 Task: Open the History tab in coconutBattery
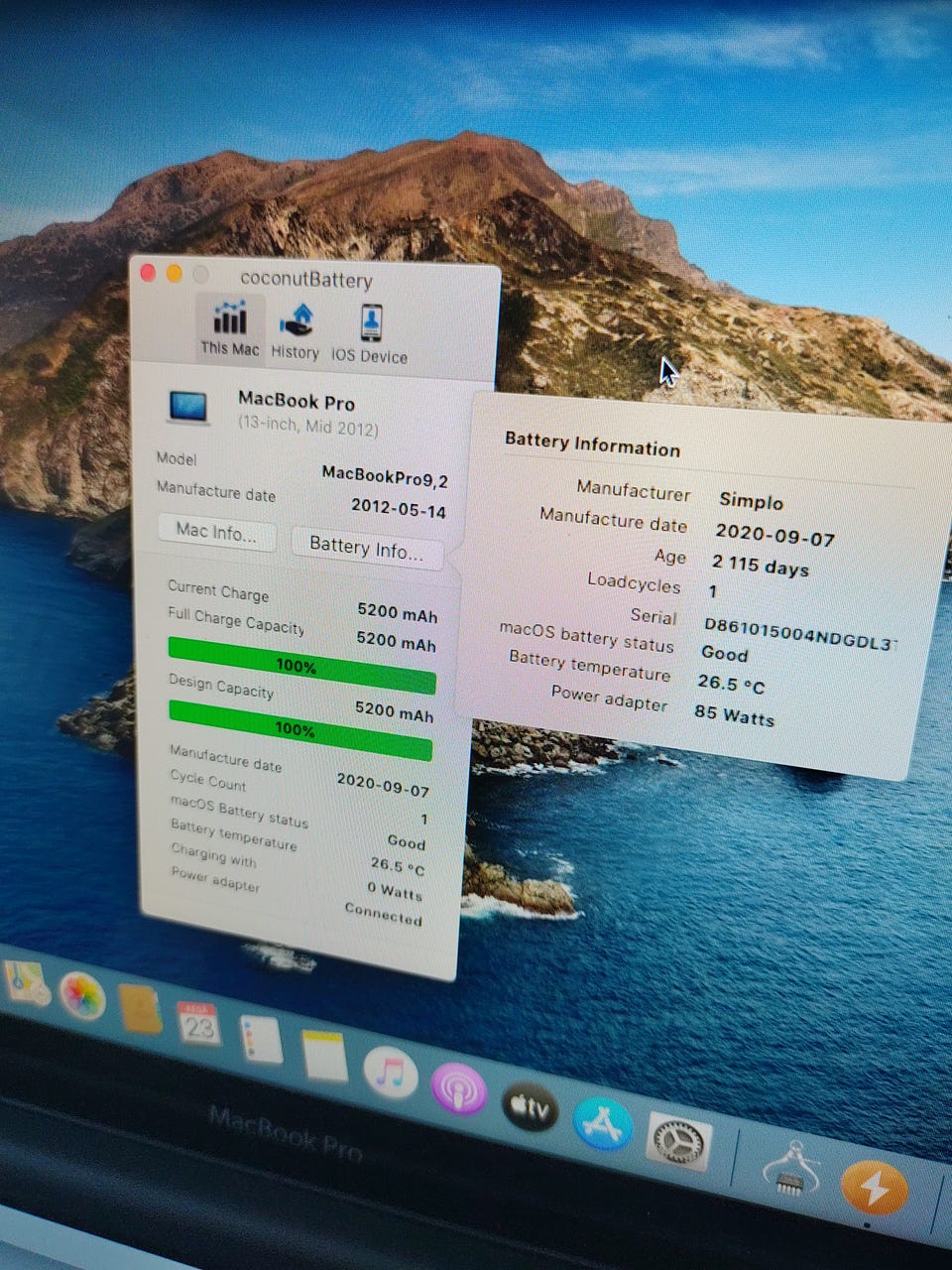(296, 331)
